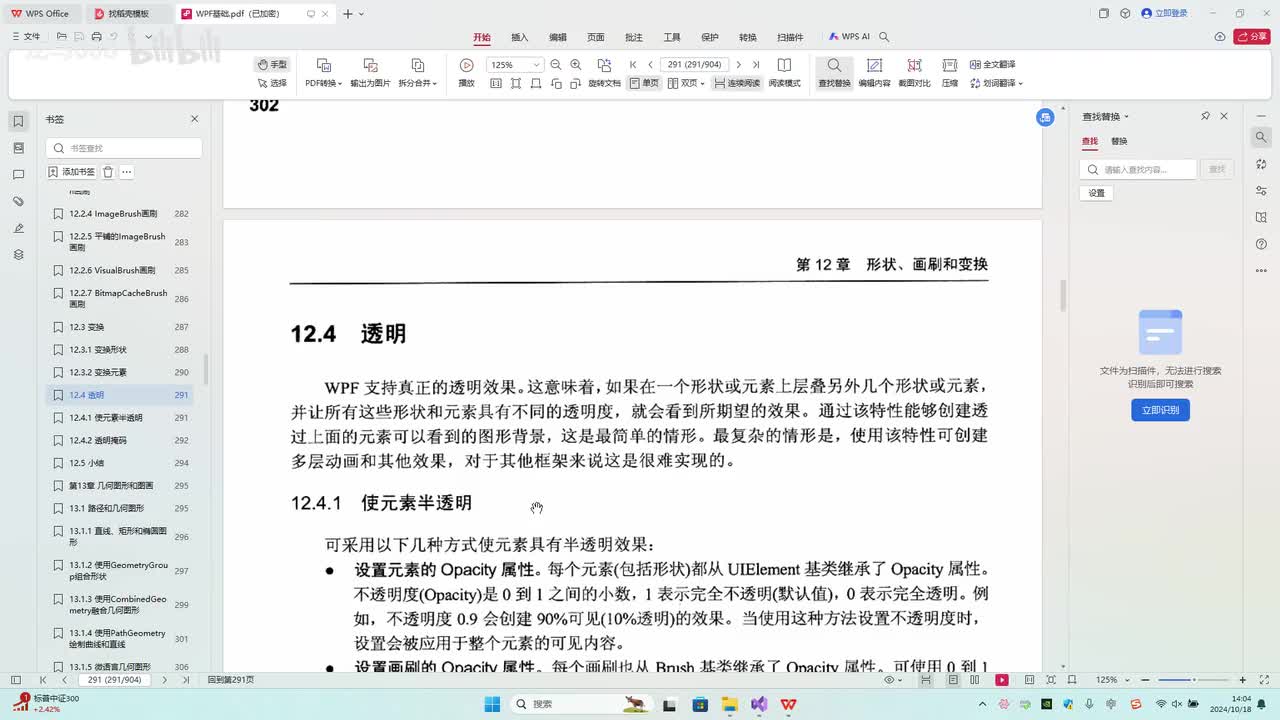Open the 保护 ribbon tab

pyautogui.click(x=710, y=37)
